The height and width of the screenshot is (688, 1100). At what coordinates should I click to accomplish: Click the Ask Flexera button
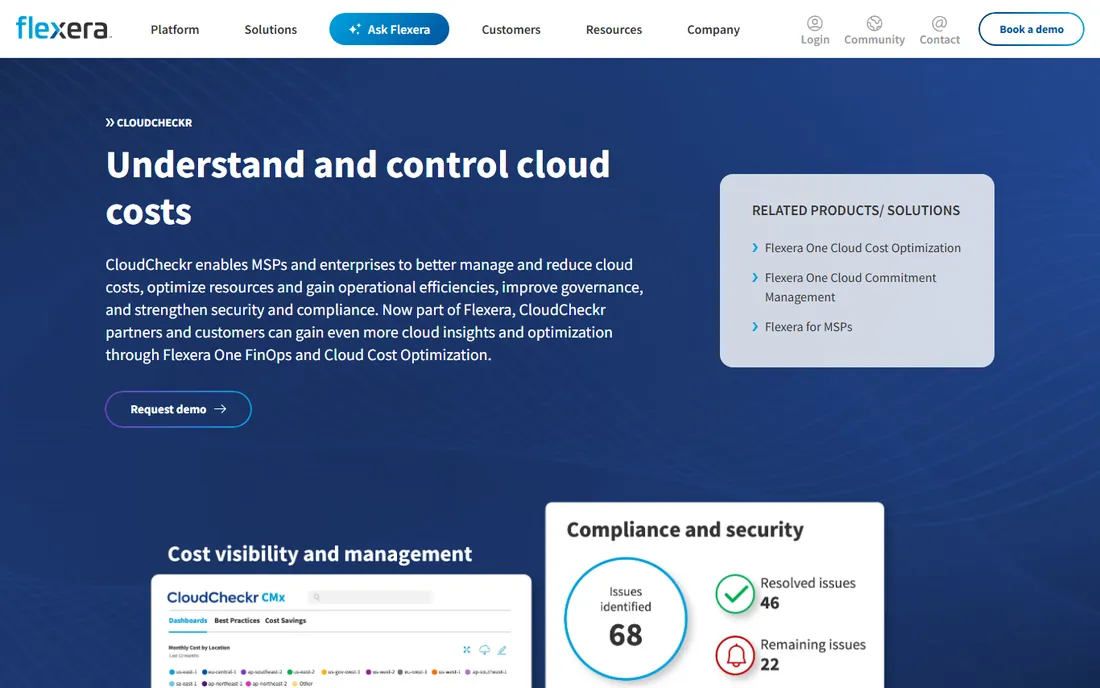point(389,29)
